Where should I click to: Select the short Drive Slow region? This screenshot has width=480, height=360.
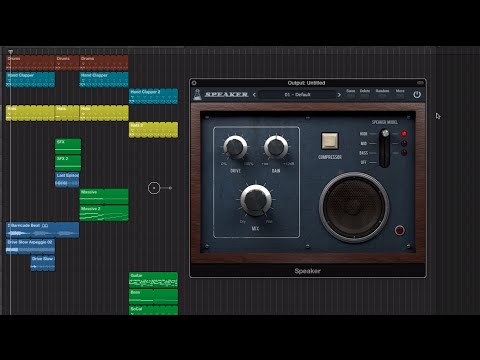tap(43, 263)
